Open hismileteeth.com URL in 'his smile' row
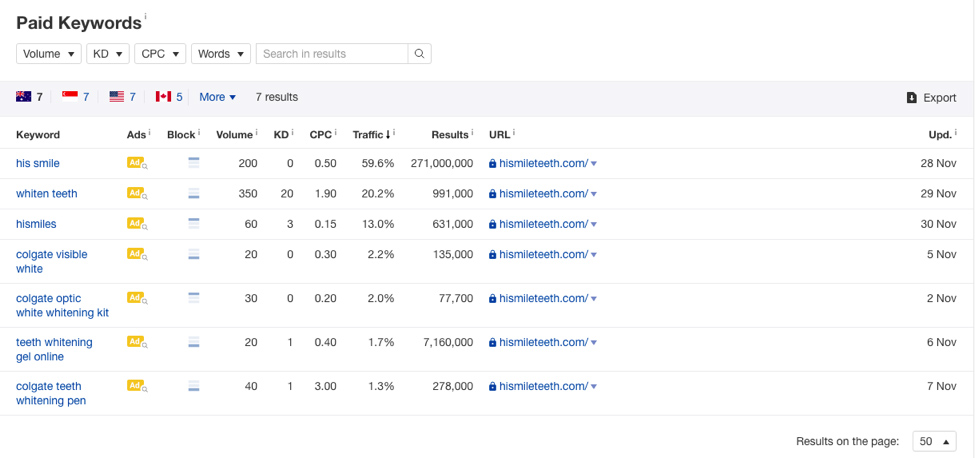975x458 pixels. coord(543,163)
